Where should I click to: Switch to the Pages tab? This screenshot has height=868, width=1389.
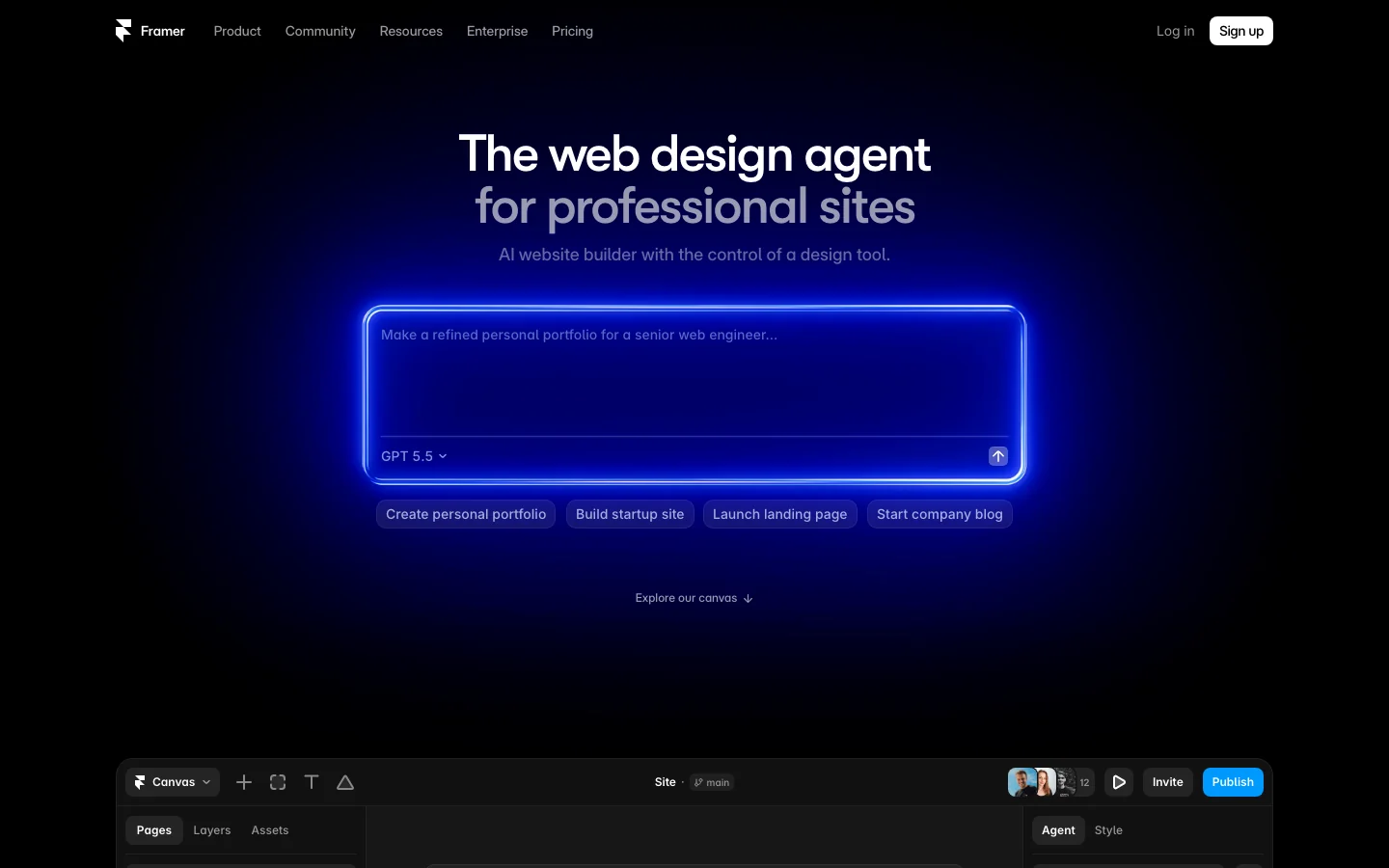[154, 830]
